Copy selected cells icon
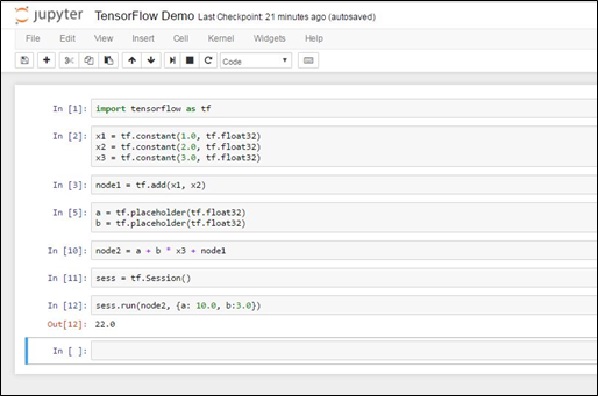 click(89, 60)
